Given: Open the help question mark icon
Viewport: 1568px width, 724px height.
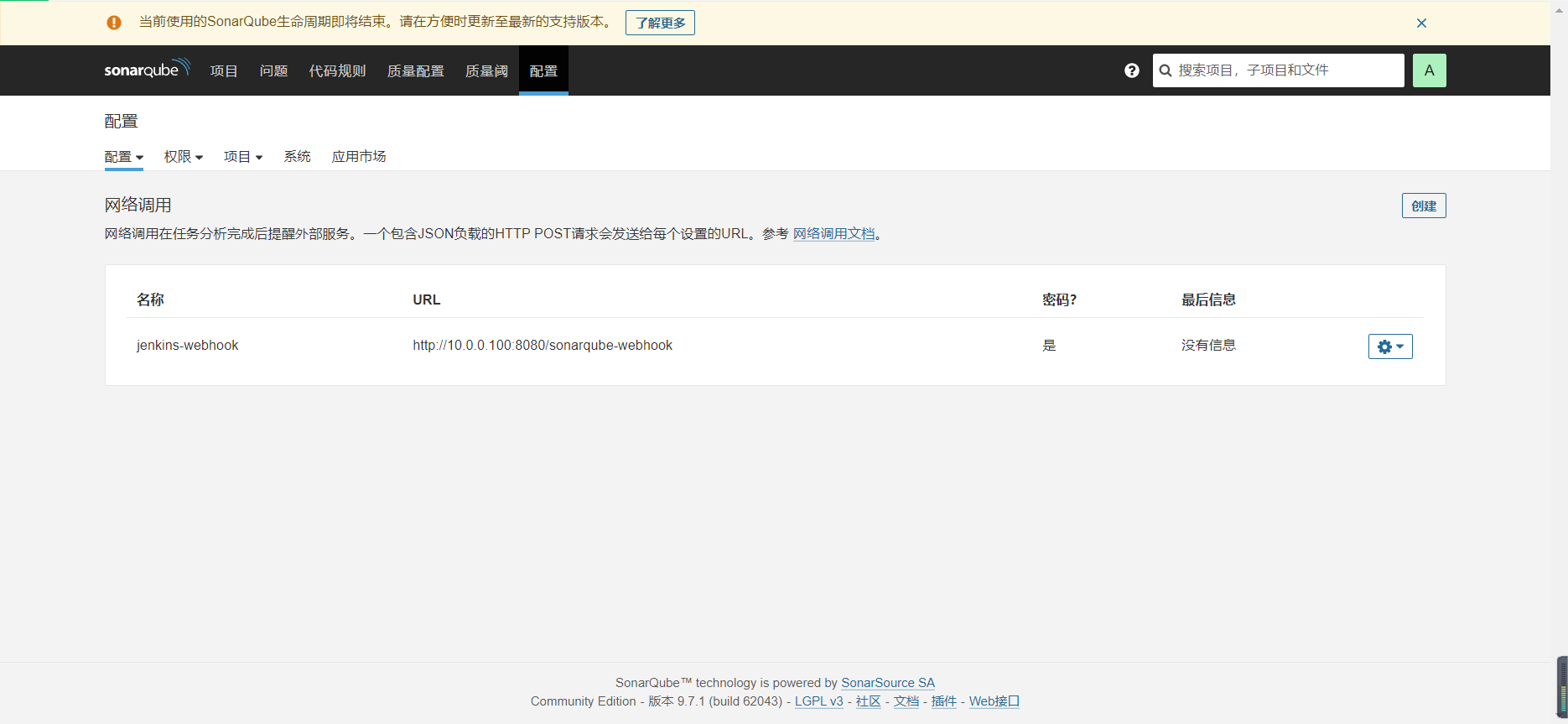Looking at the screenshot, I should (x=1132, y=70).
